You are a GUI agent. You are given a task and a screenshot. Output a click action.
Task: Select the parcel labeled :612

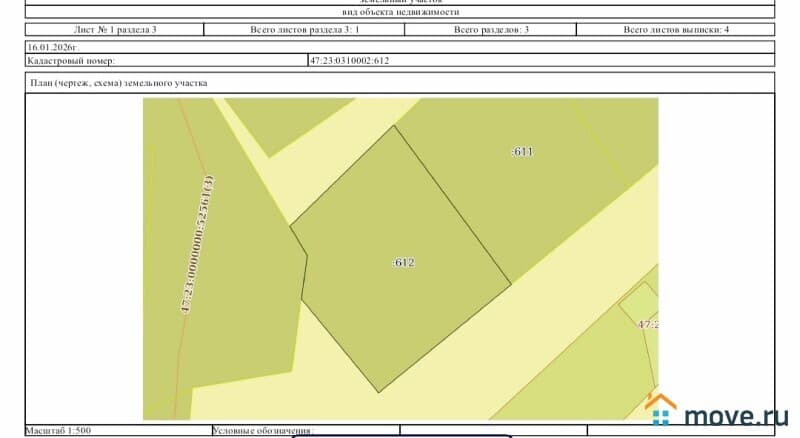point(402,262)
